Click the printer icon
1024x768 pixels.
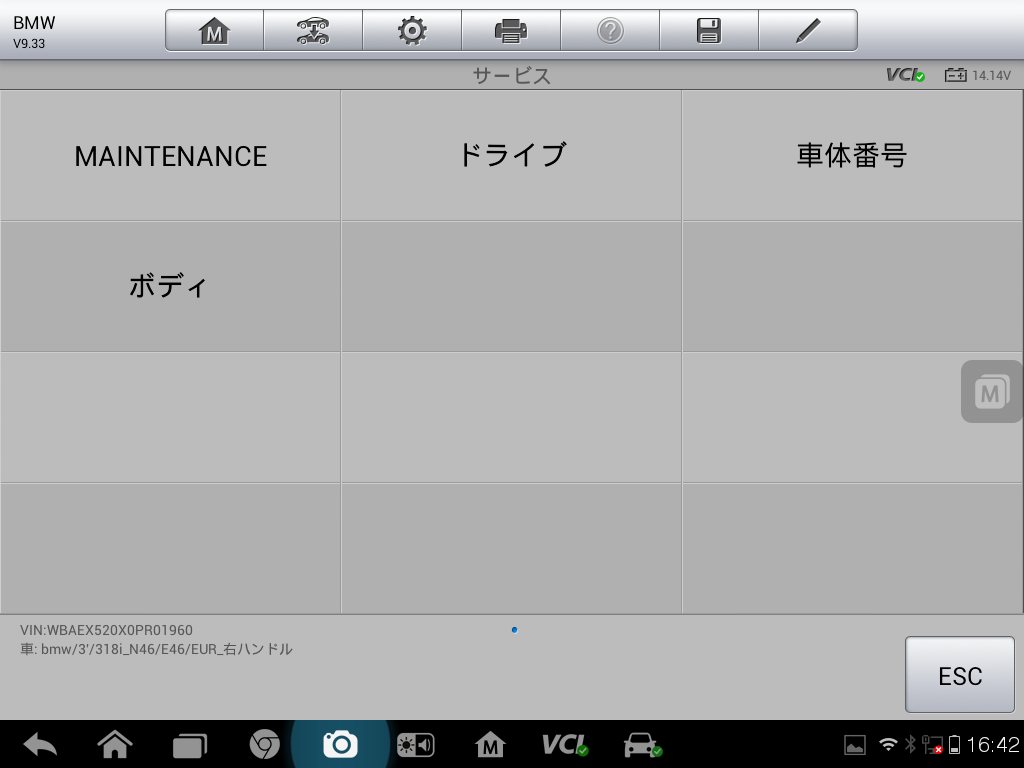(511, 31)
